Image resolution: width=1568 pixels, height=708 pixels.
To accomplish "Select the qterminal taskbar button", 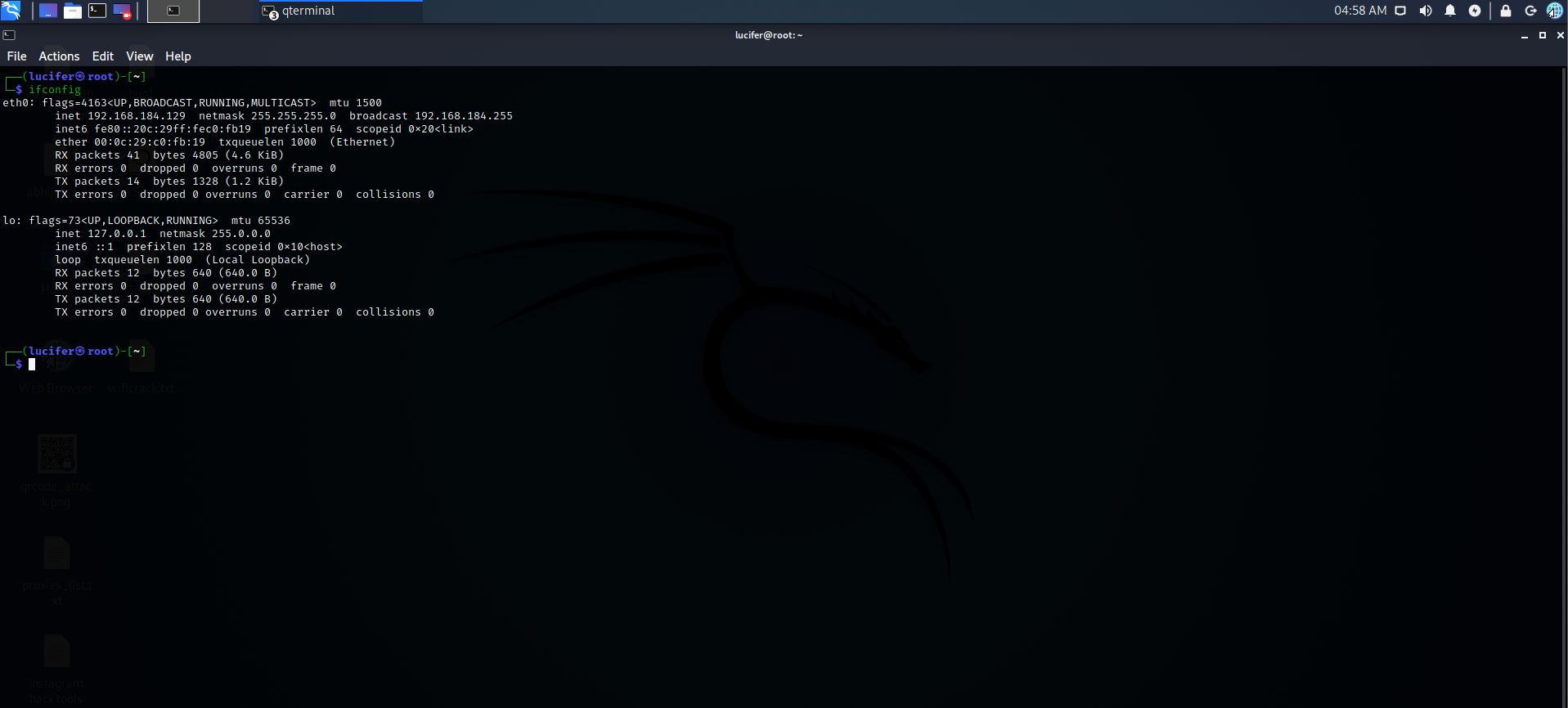I will (x=340, y=11).
